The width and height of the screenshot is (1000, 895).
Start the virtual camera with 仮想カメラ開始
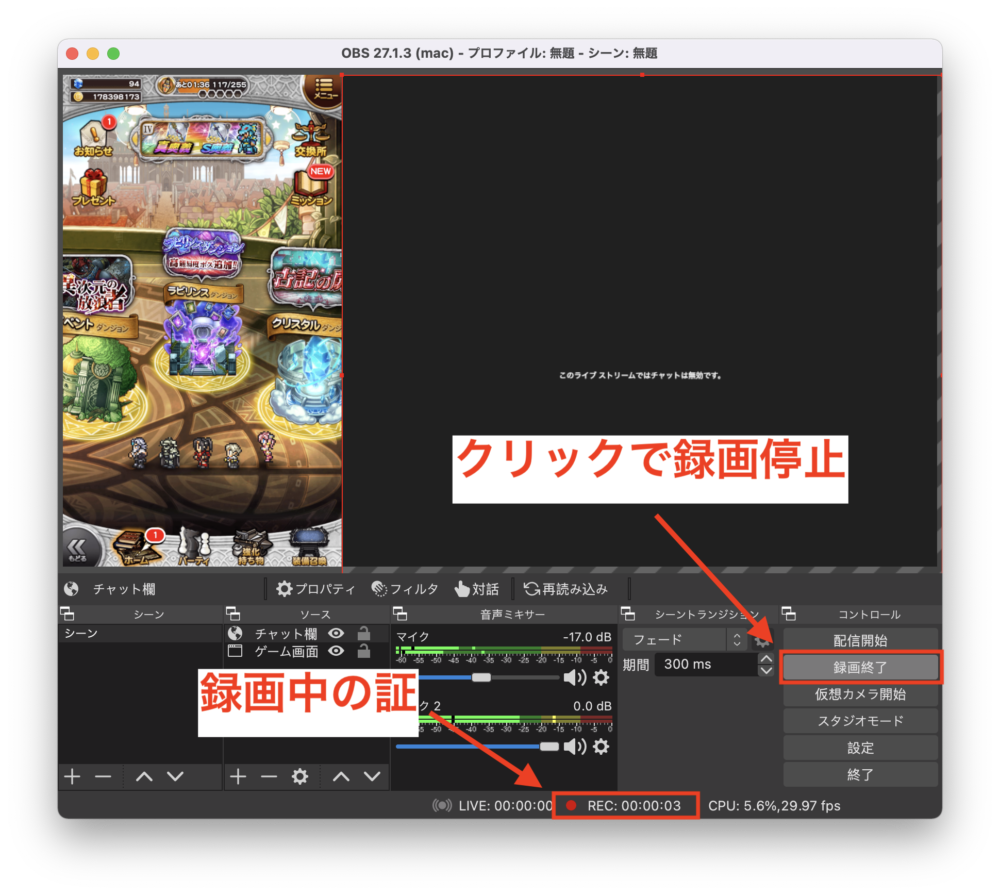pyautogui.click(x=860, y=694)
